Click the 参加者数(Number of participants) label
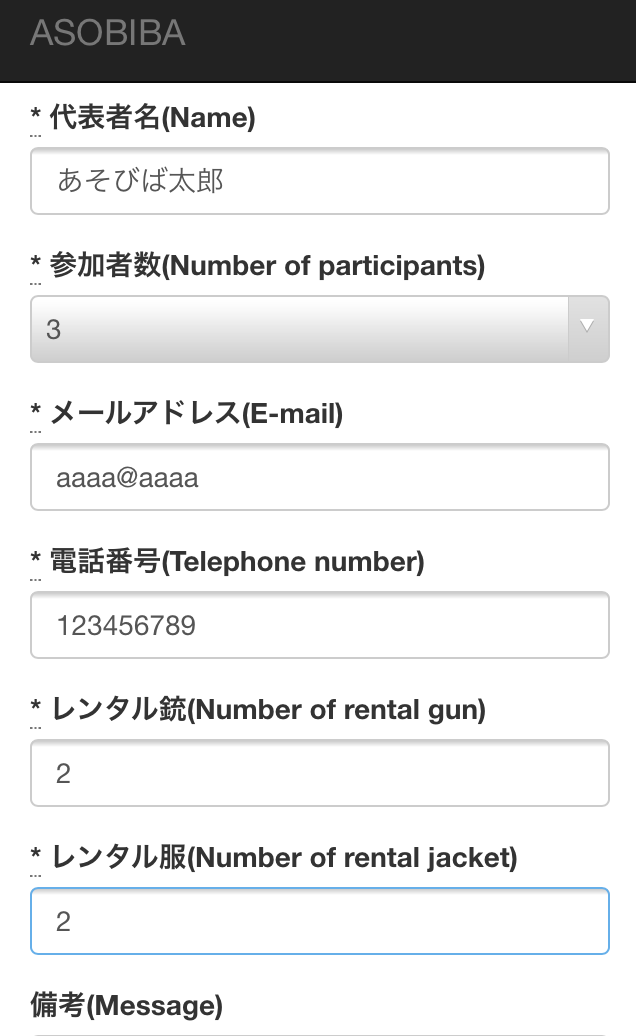Screen dimensions: 636x1036 pos(267,266)
